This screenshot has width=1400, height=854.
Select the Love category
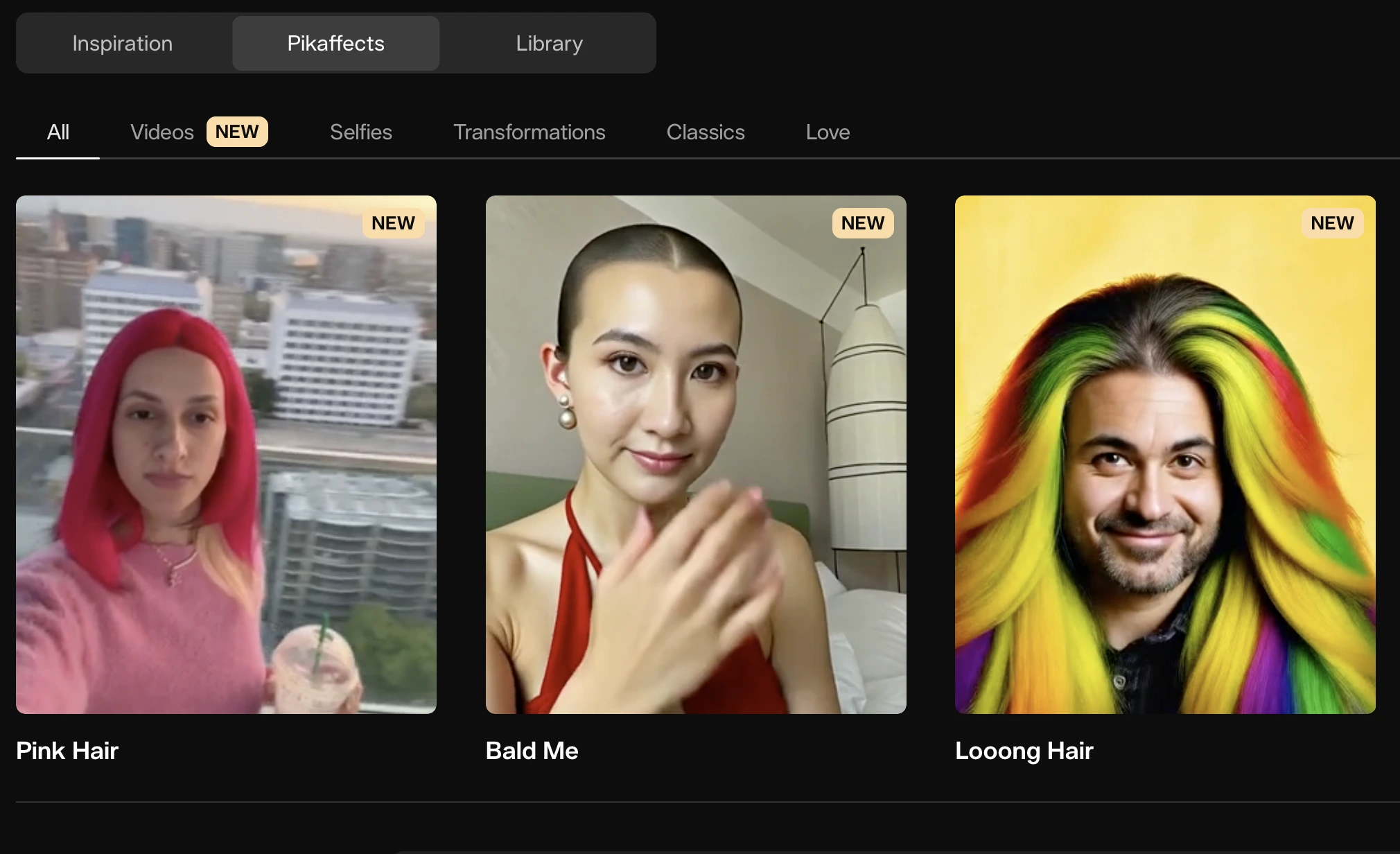[x=828, y=132]
